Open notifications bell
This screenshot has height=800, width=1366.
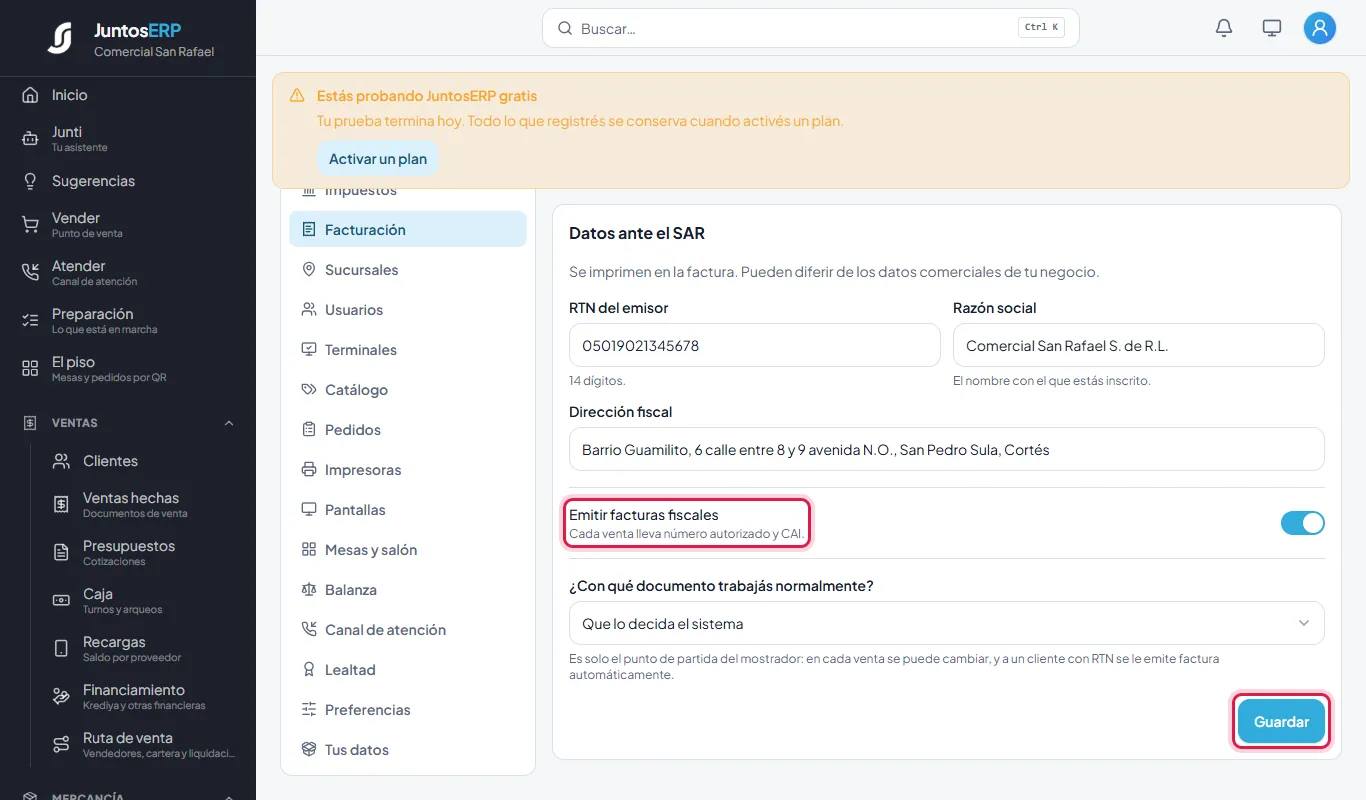1224,28
